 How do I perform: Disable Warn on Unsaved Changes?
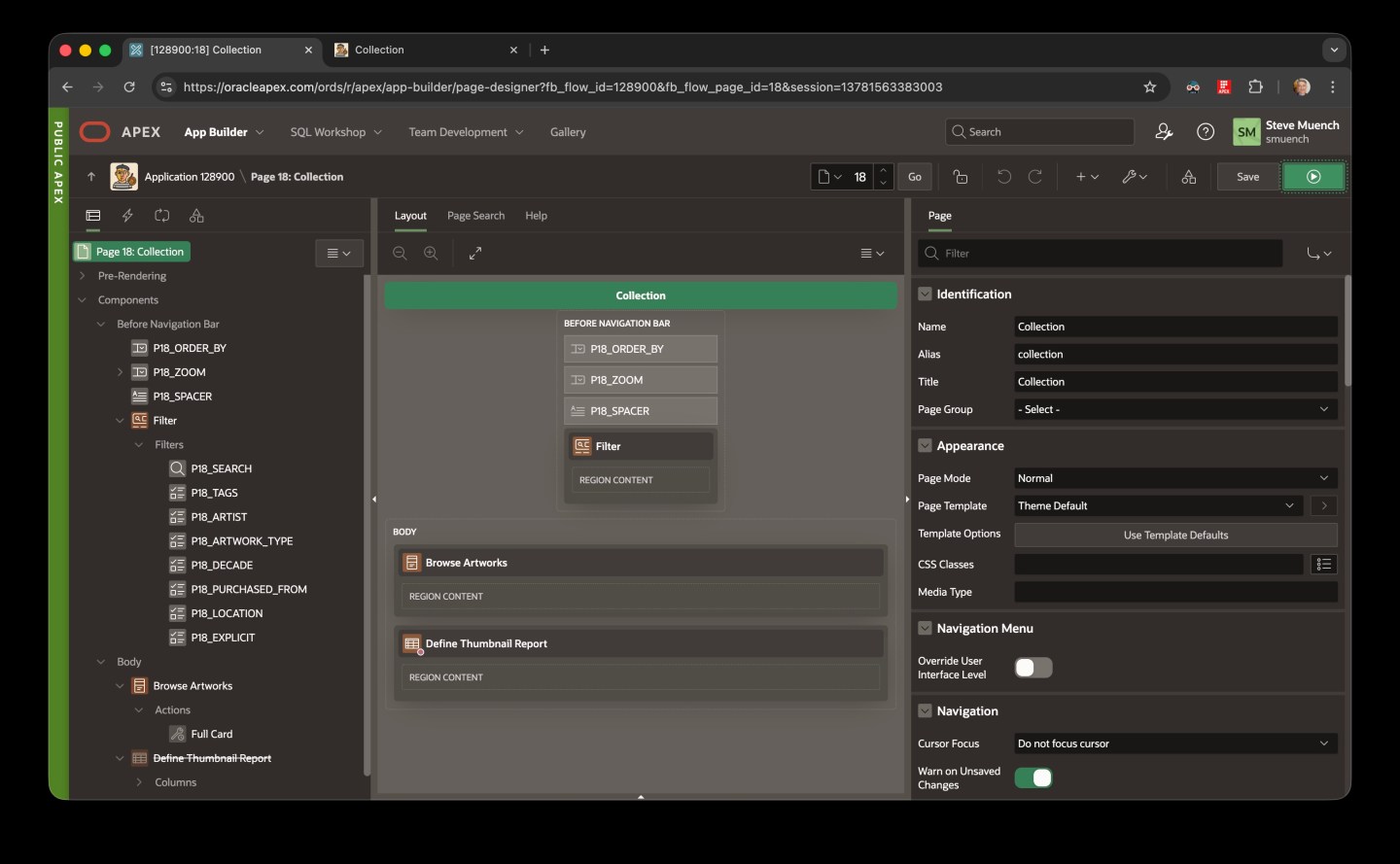(x=1033, y=778)
